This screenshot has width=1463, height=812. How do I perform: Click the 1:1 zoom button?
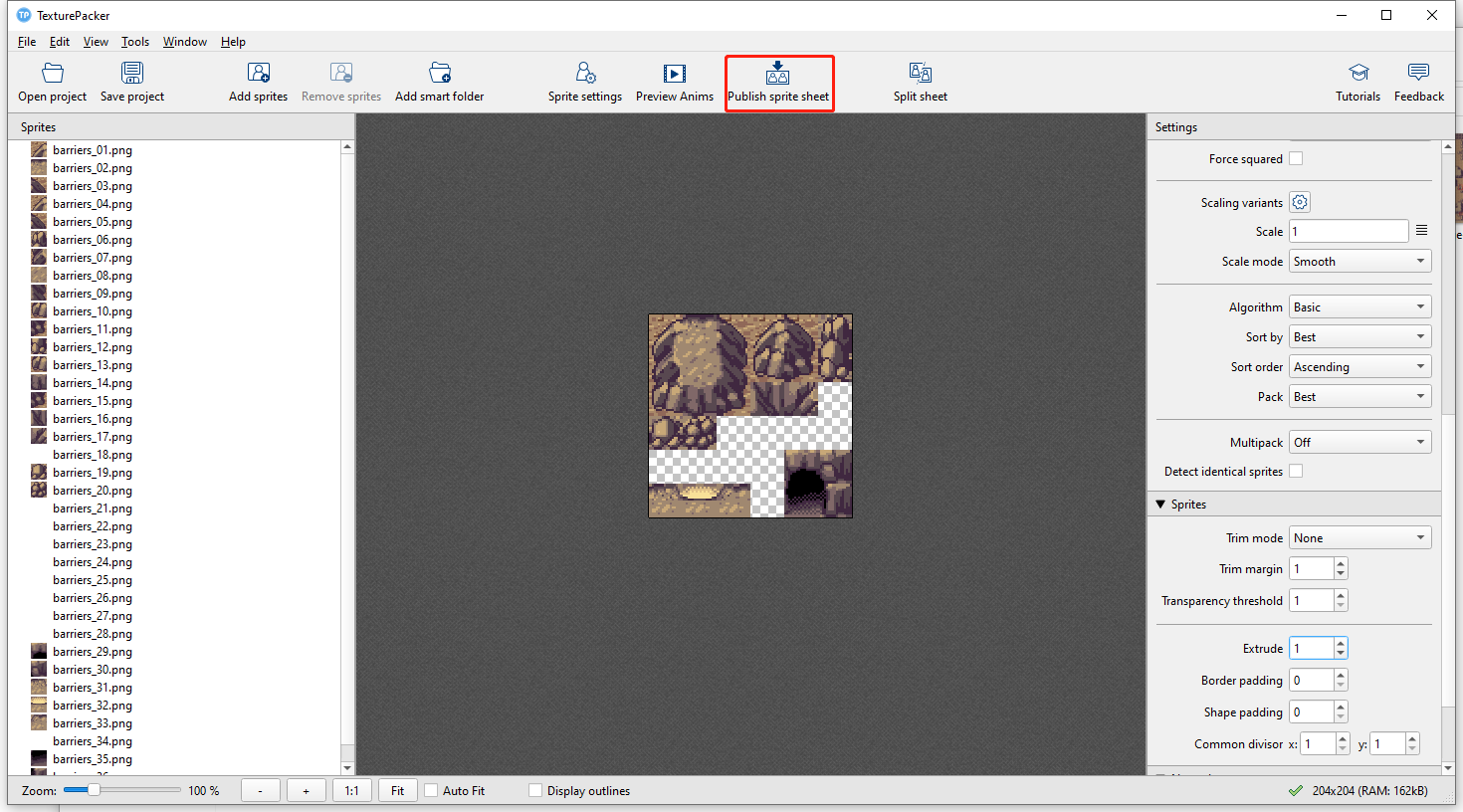point(352,790)
